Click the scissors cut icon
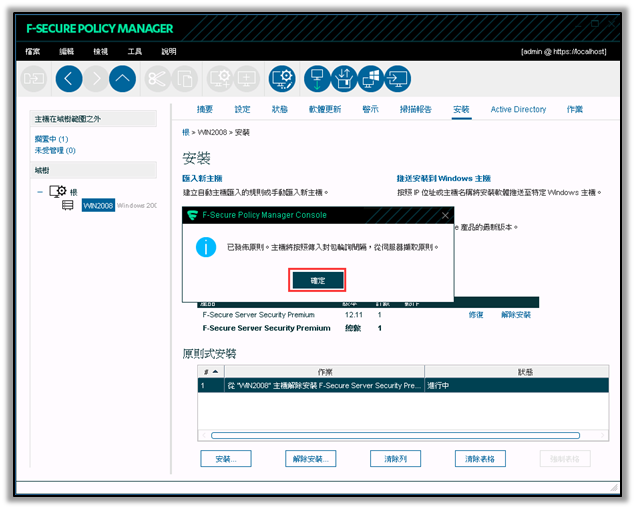Image resolution: width=635 pixels, height=509 pixels. click(x=158, y=79)
